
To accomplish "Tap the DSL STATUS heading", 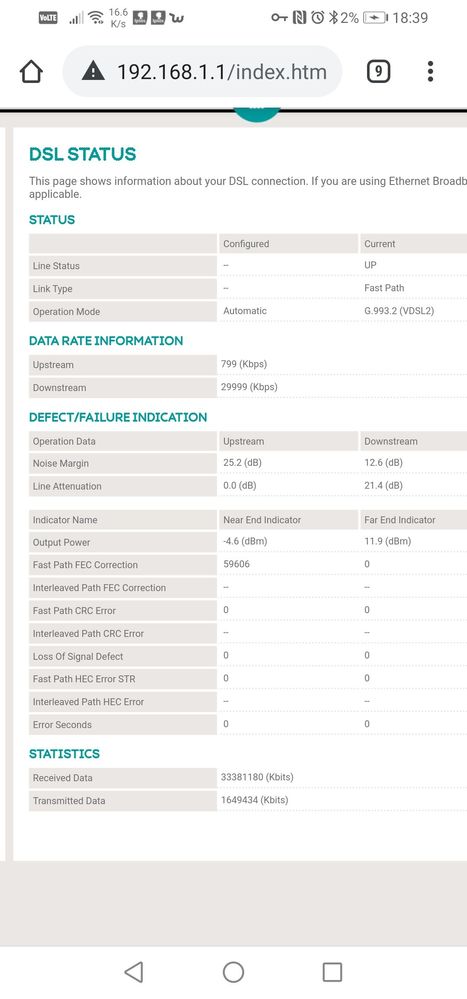I will [83, 154].
